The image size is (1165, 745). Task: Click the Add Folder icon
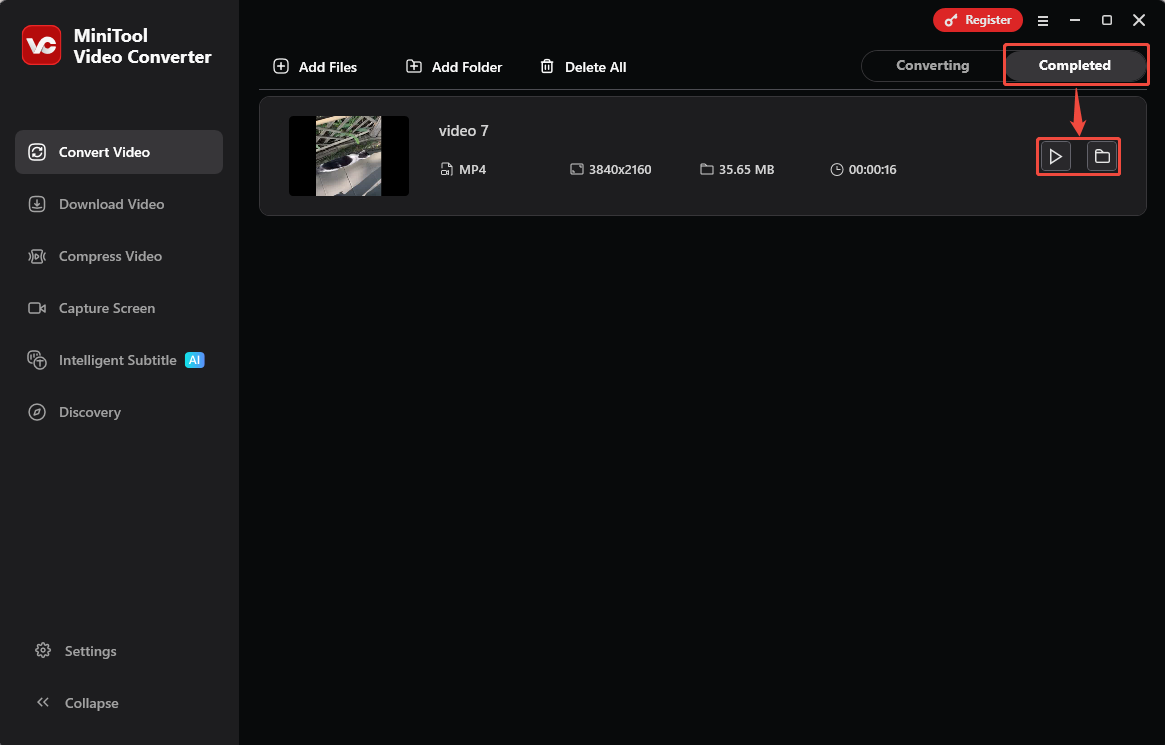tap(414, 66)
